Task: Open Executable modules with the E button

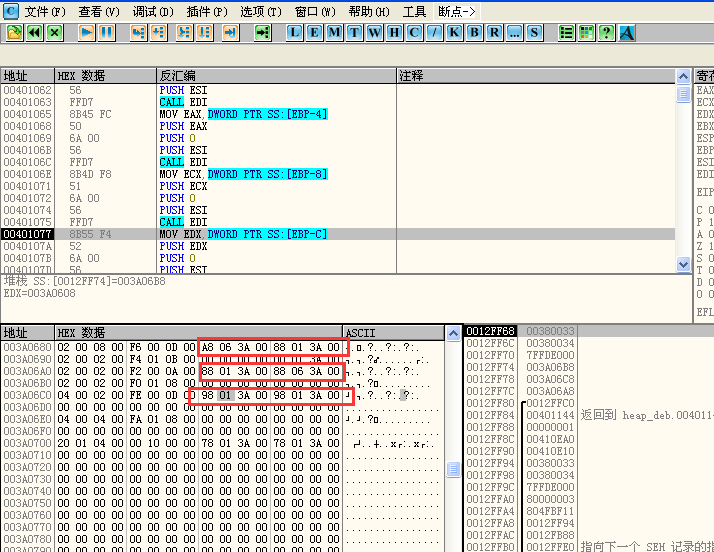Action: pyautogui.click(x=314, y=32)
